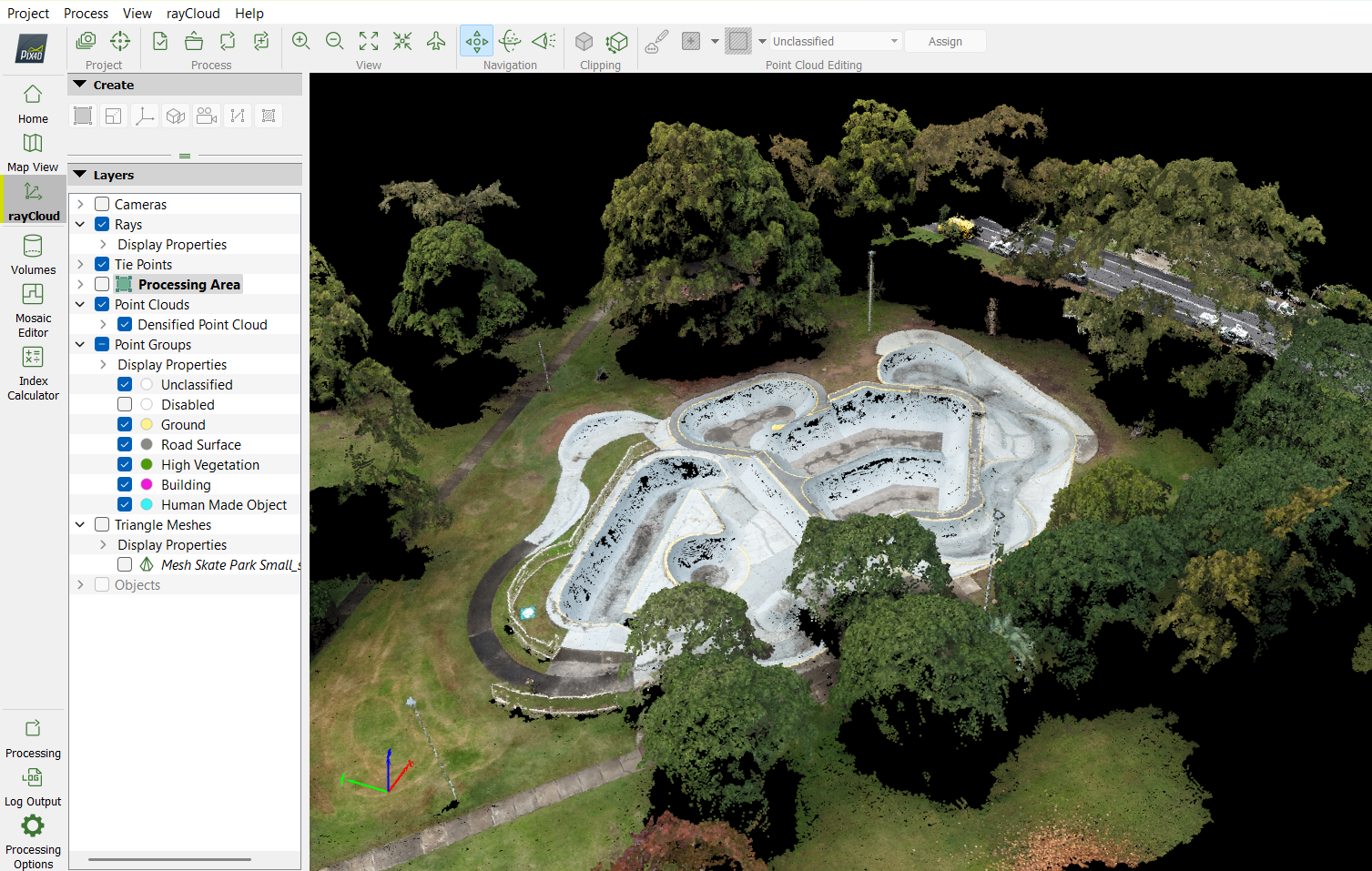
Task: Collapse the Point Groups tree node
Action: (x=80, y=345)
